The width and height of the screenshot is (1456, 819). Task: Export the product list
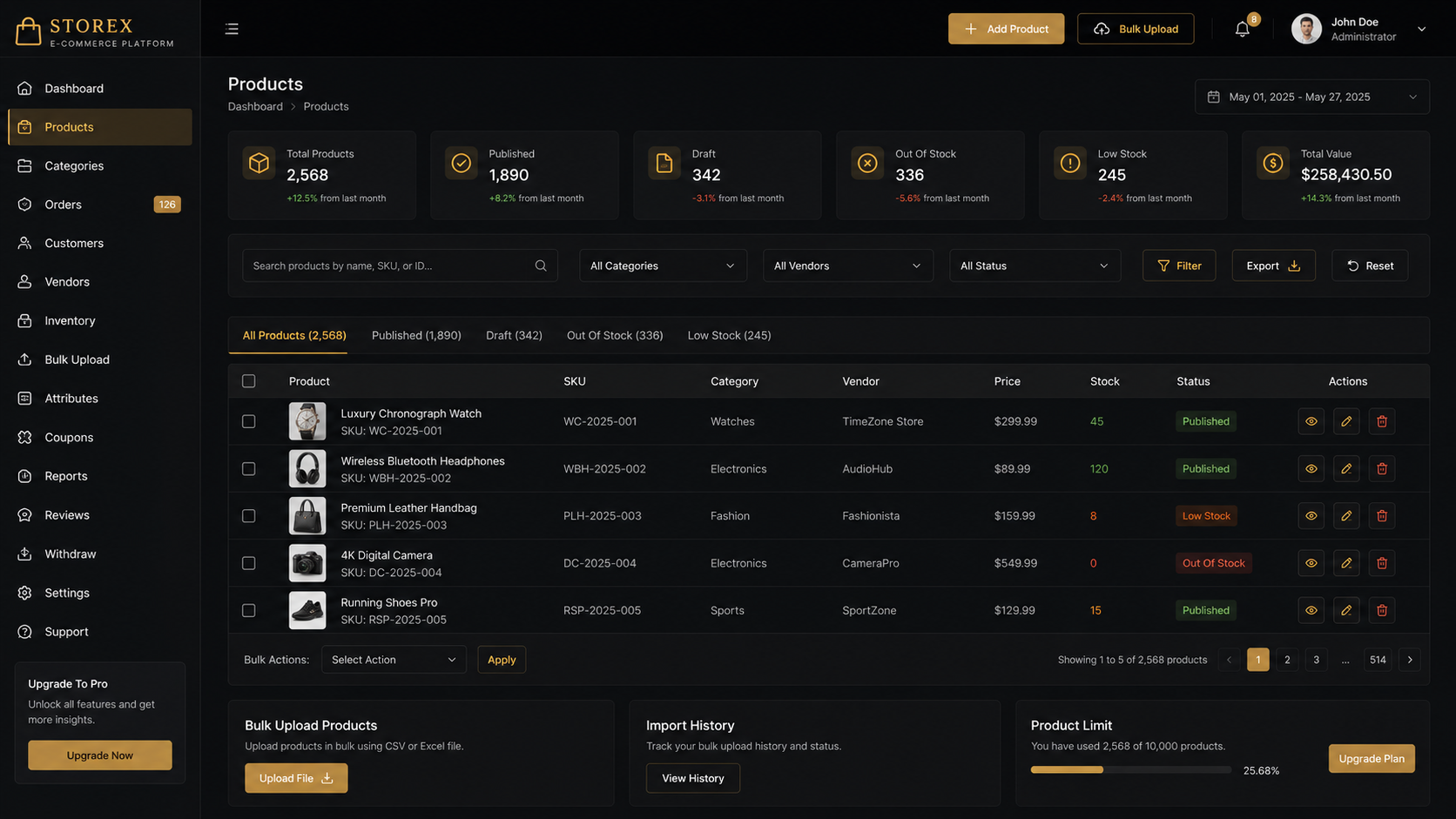(1273, 265)
